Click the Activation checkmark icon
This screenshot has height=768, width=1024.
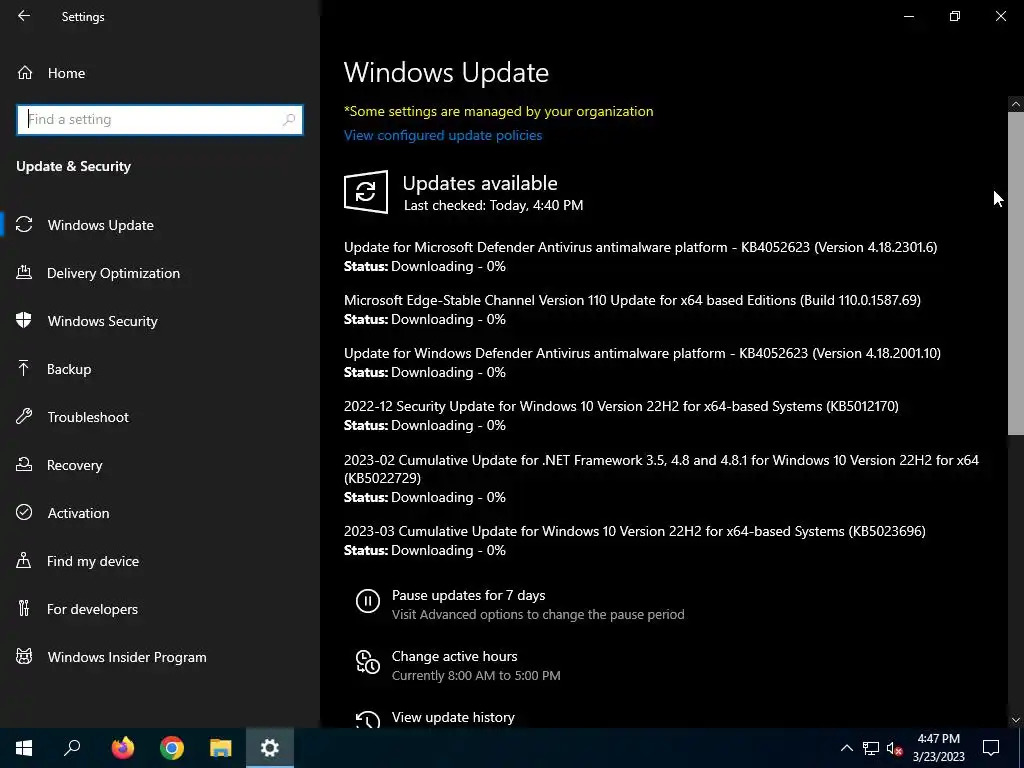(24, 512)
